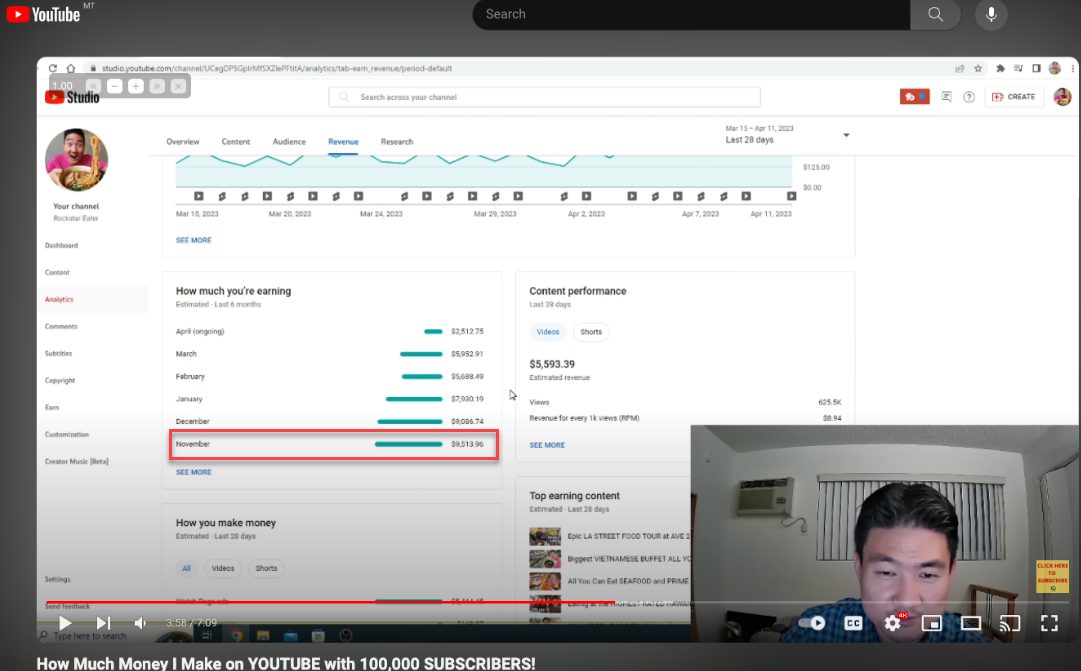This screenshot has width=1081, height=671.
Task: Open Creator Music [Beta] in sidebar
Action: tap(77, 461)
